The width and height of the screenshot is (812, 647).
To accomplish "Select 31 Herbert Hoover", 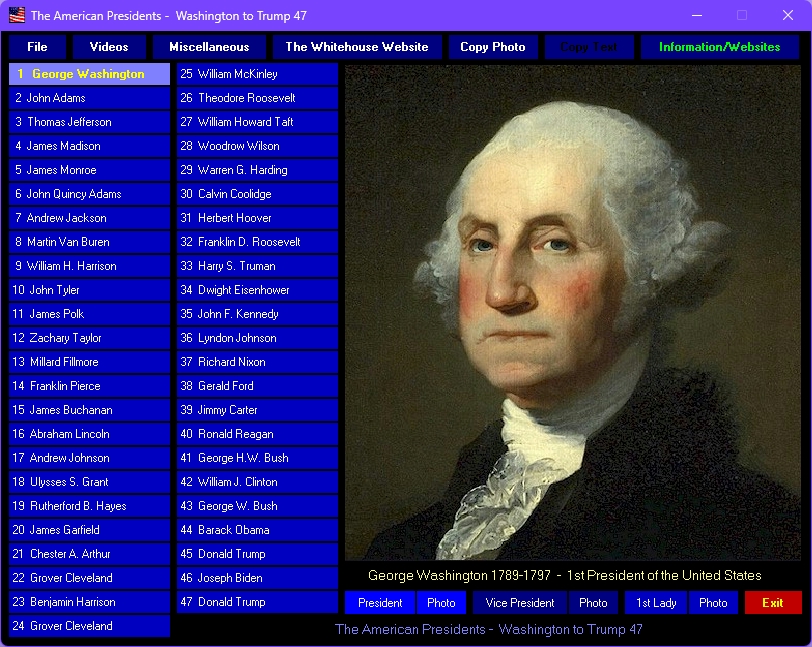I will [257, 218].
